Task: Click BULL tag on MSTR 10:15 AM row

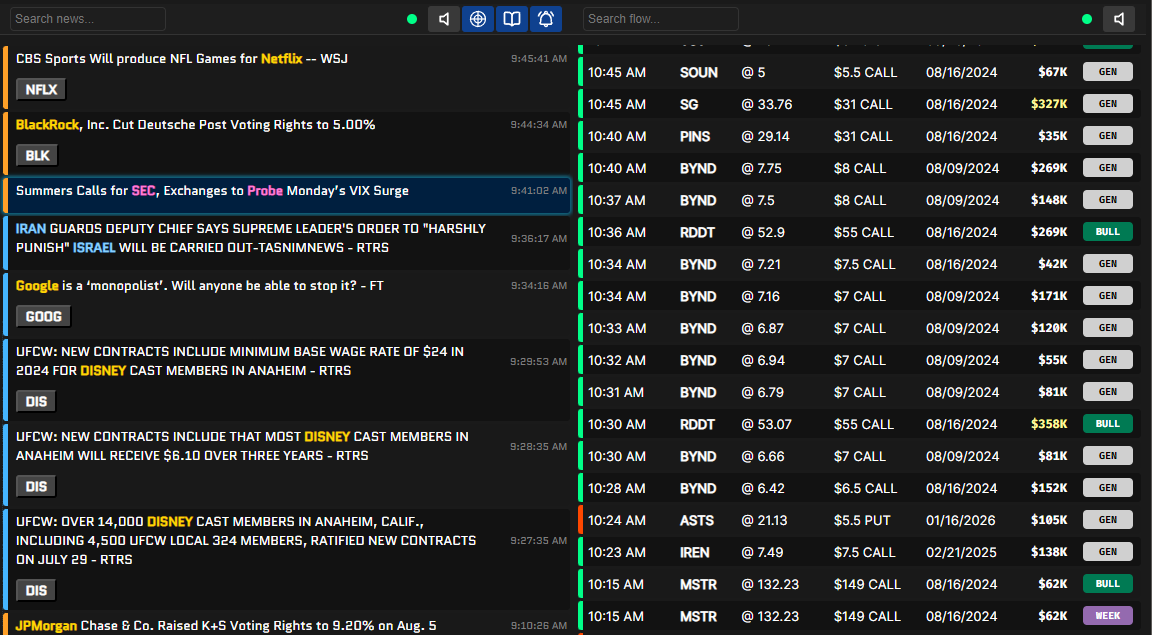Action: 1108,584
